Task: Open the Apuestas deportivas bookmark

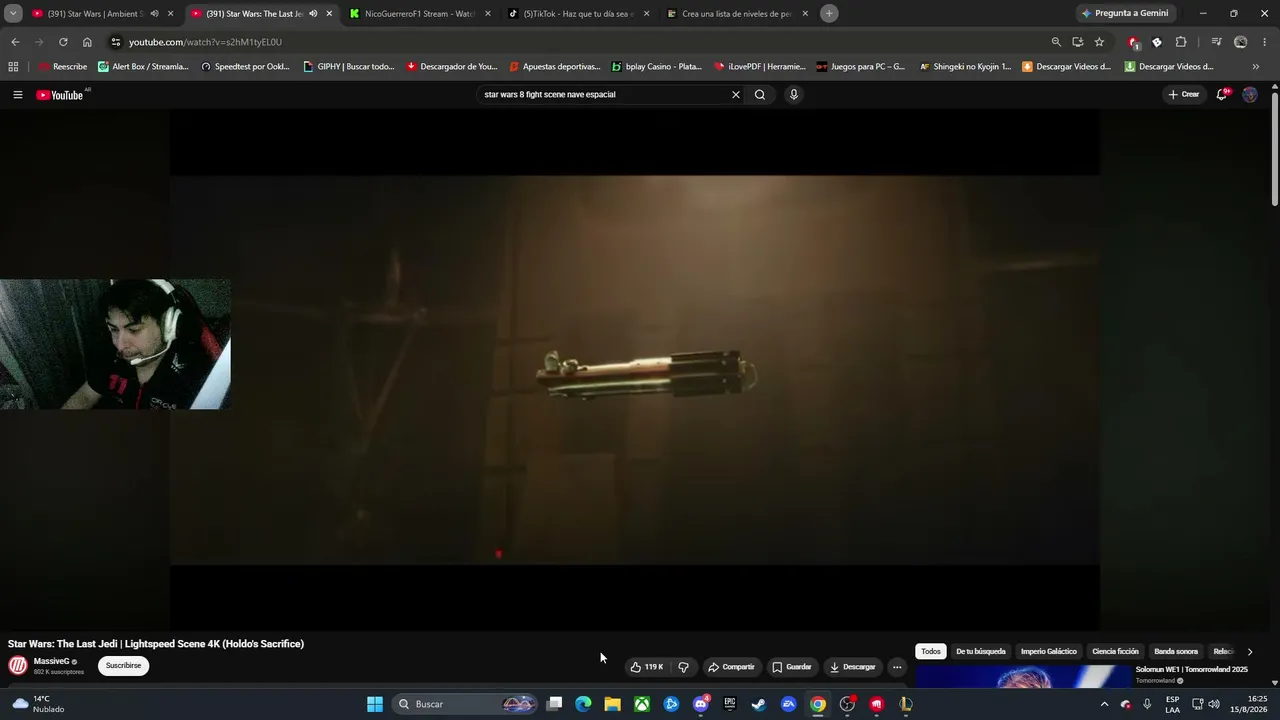Action: pyautogui.click(x=554, y=67)
